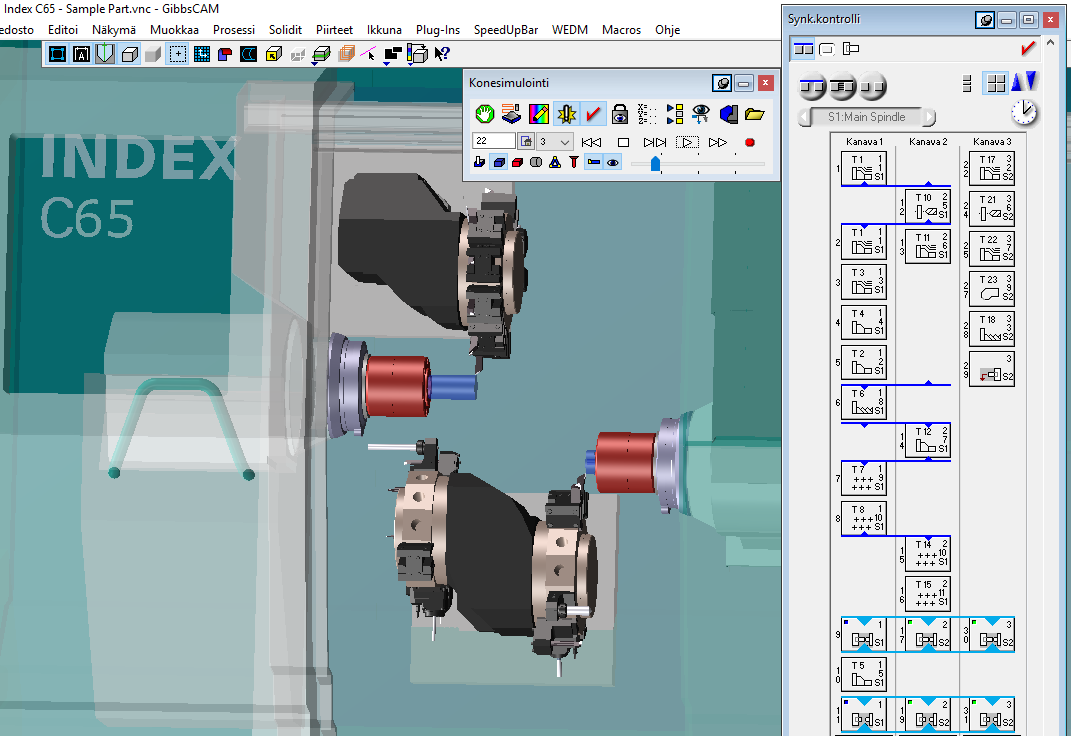Click the boxed letter A toolbar icon
1071x736 pixels.
coord(81,54)
